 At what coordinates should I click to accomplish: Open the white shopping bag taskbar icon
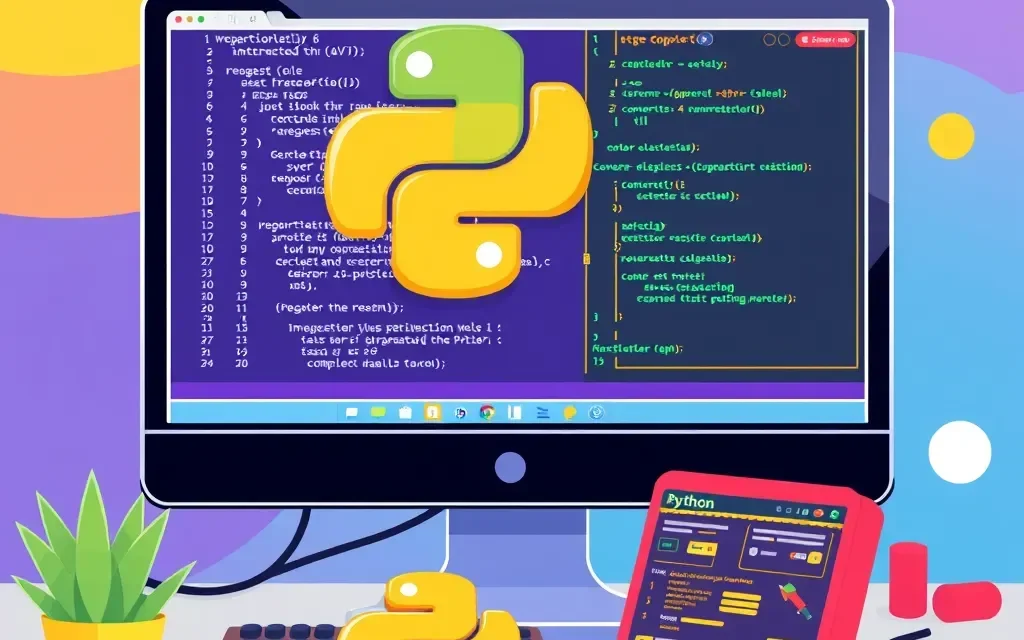pos(405,413)
